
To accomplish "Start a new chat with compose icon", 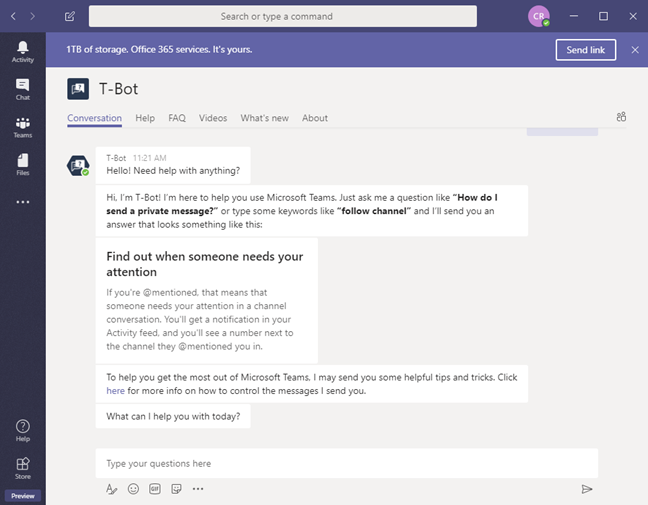I will tap(70, 16).
